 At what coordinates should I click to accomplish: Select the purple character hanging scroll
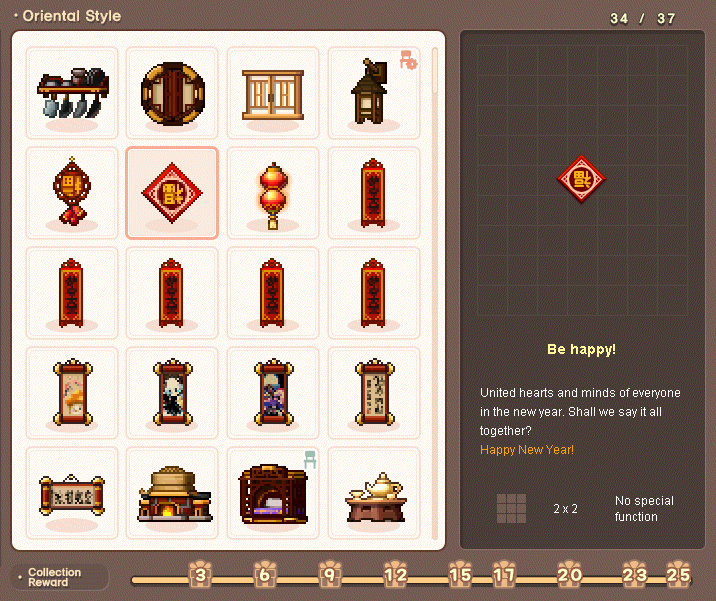273,392
